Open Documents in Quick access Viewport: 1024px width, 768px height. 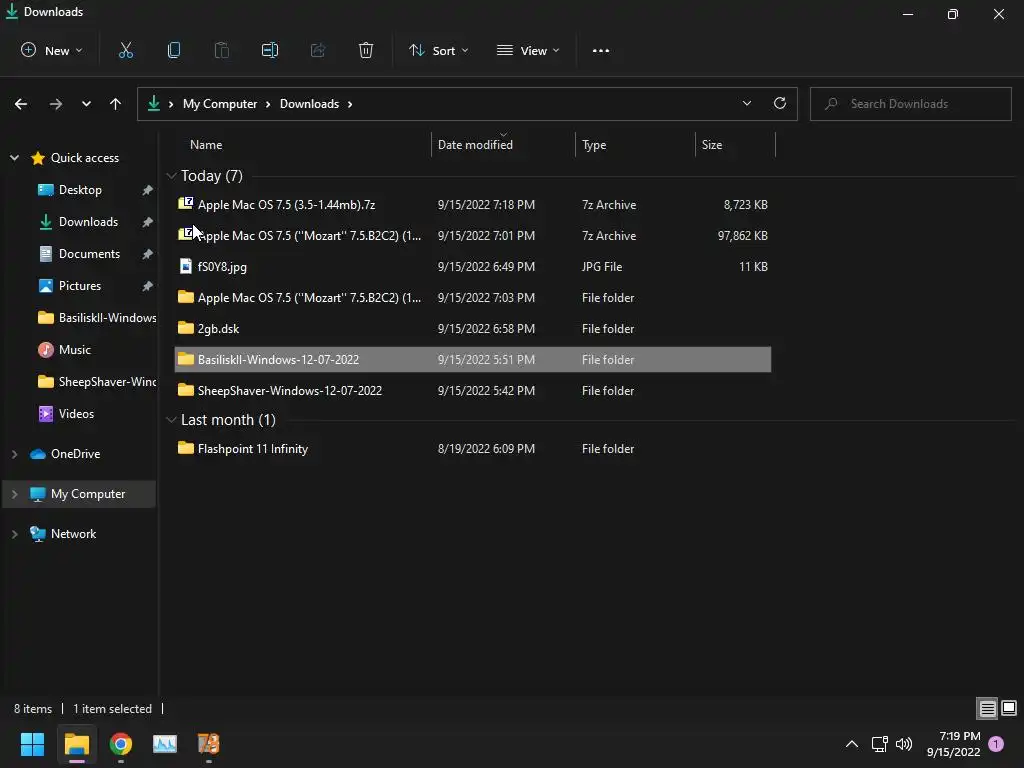(89, 253)
